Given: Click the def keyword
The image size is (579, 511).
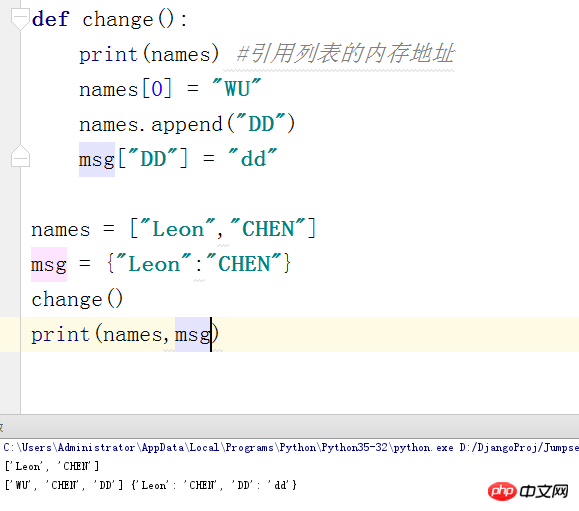Looking at the screenshot, I should (50, 19).
